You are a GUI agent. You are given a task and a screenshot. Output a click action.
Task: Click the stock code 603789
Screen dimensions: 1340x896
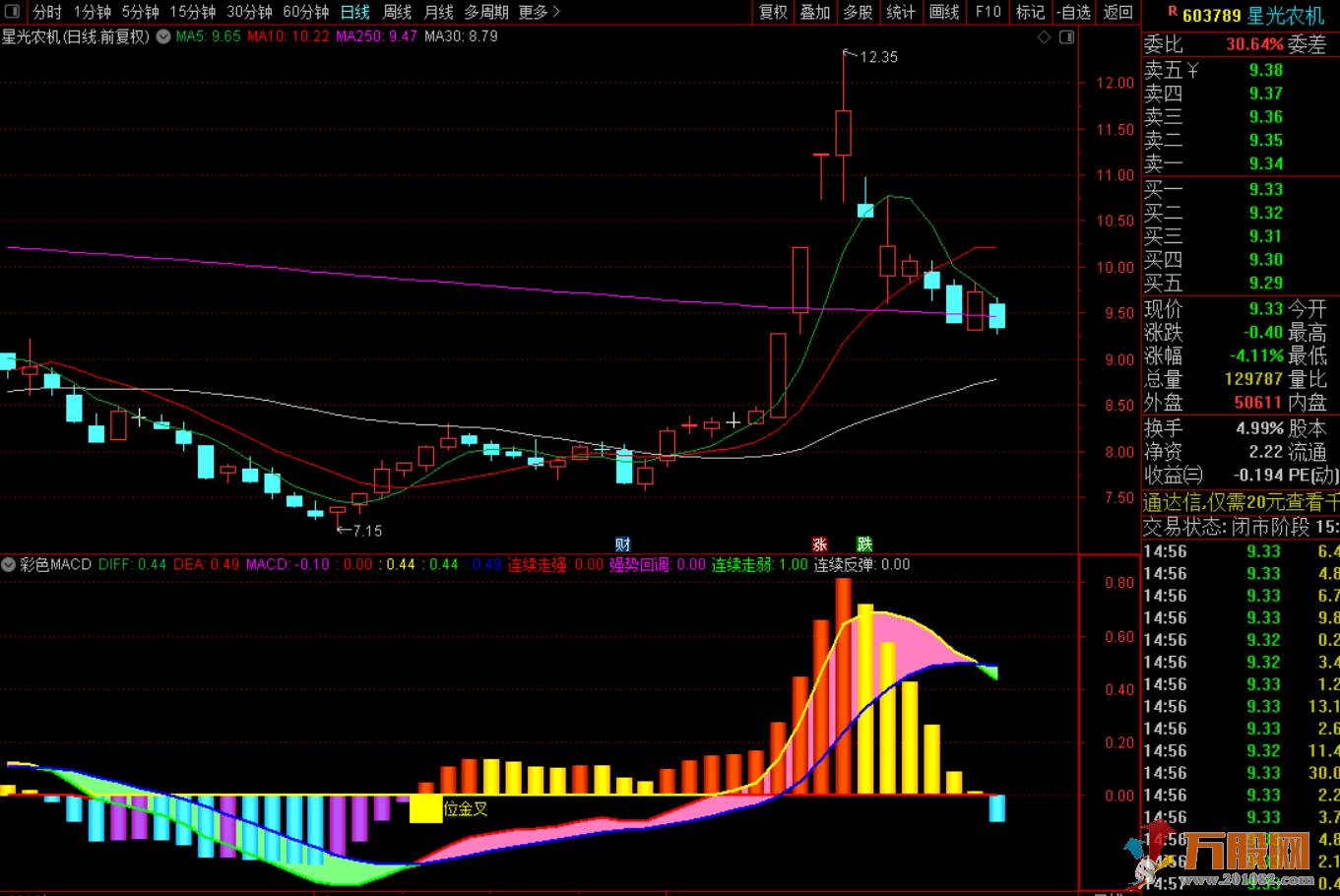tap(1211, 16)
